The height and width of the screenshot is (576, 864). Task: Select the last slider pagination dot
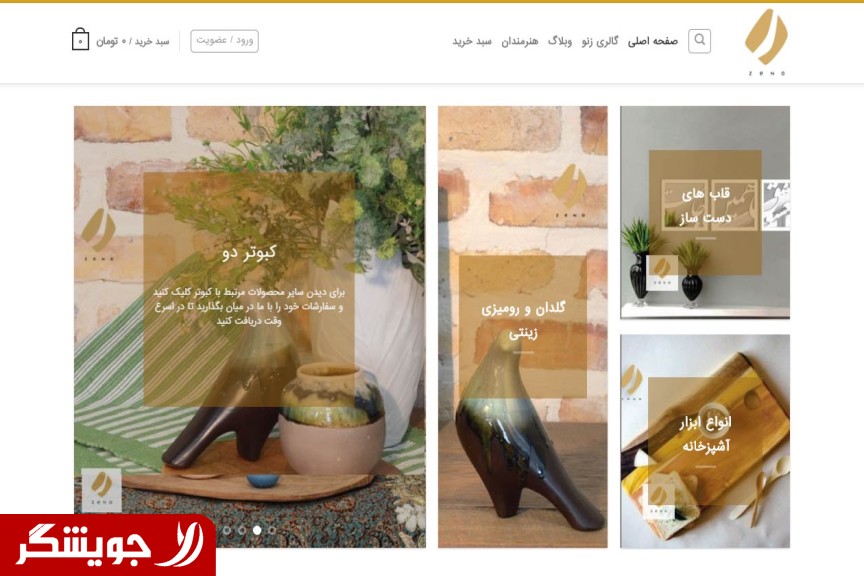click(272, 530)
